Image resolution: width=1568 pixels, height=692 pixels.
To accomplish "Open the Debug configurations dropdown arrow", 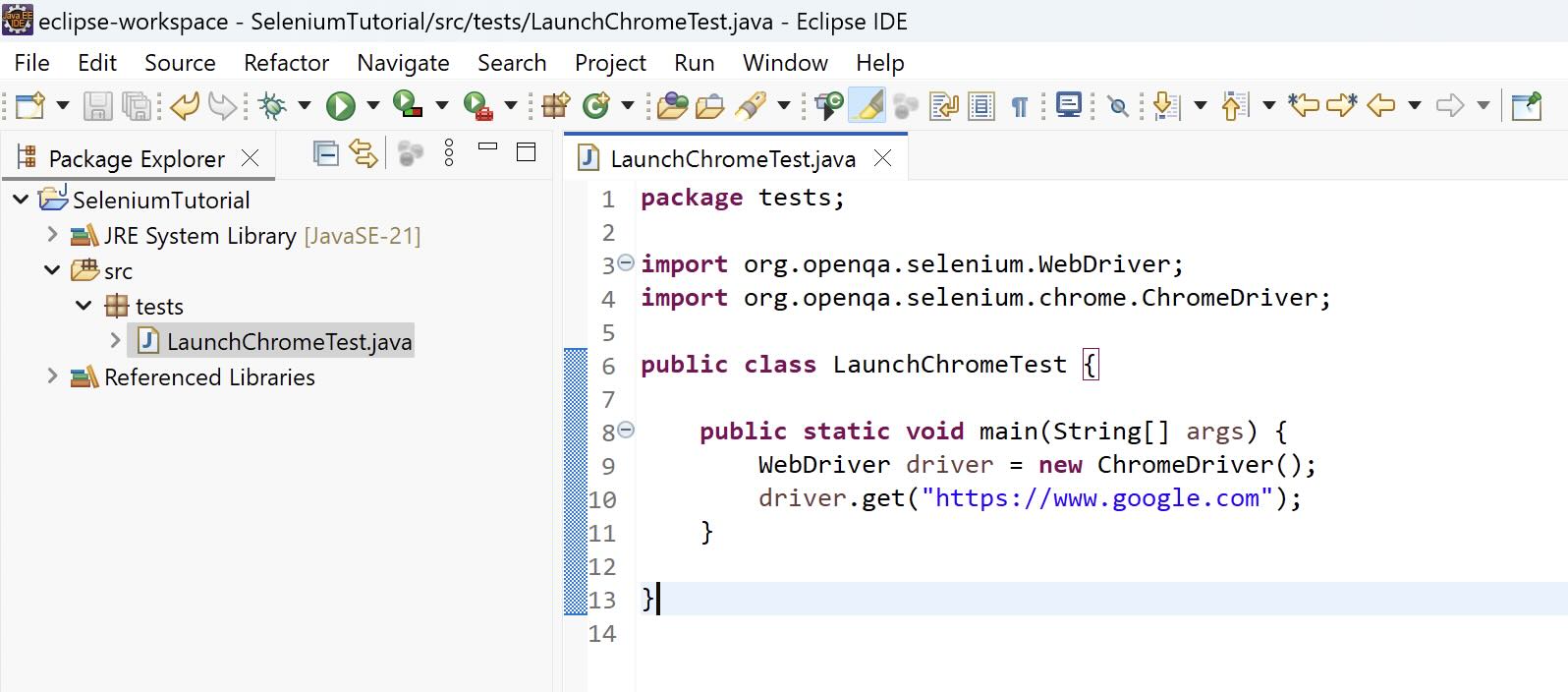I will [305, 105].
